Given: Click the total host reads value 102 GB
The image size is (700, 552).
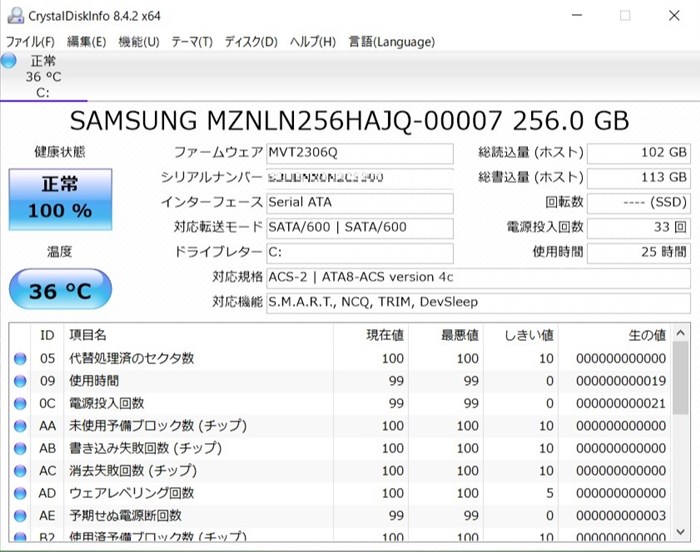Looking at the screenshot, I should click(x=639, y=153).
